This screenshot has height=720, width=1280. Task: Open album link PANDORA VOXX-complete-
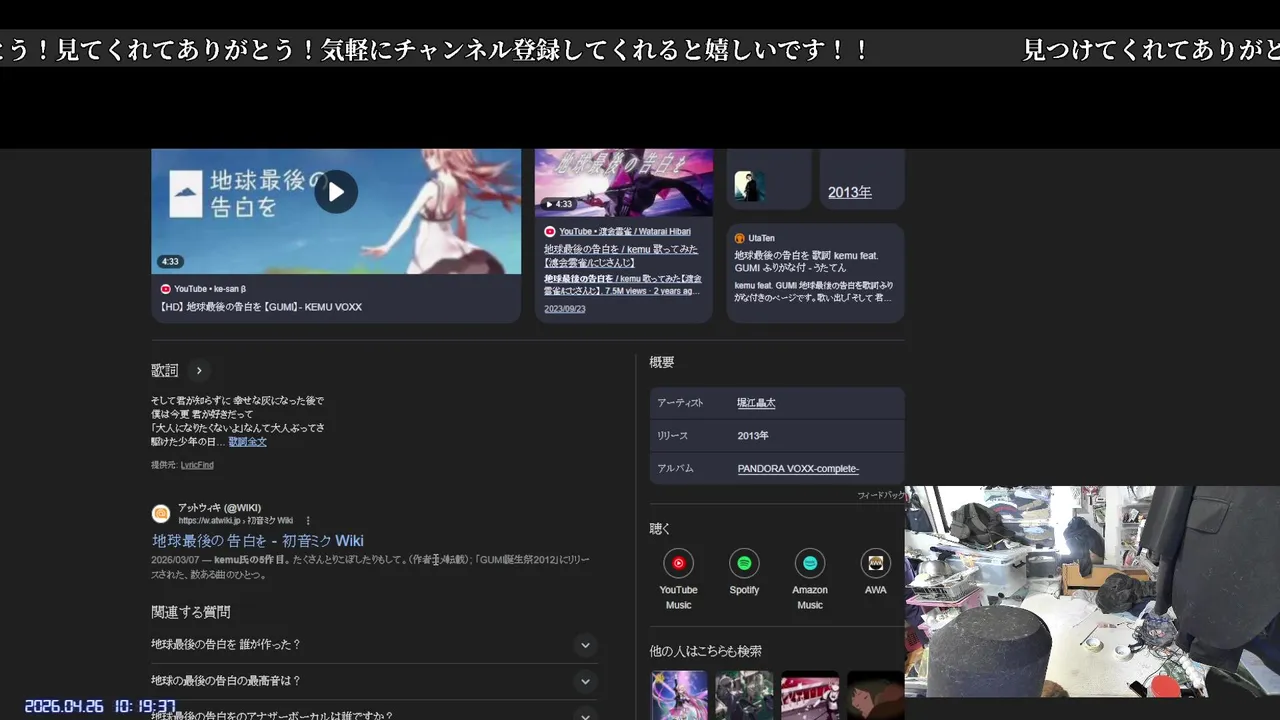[798, 468]
